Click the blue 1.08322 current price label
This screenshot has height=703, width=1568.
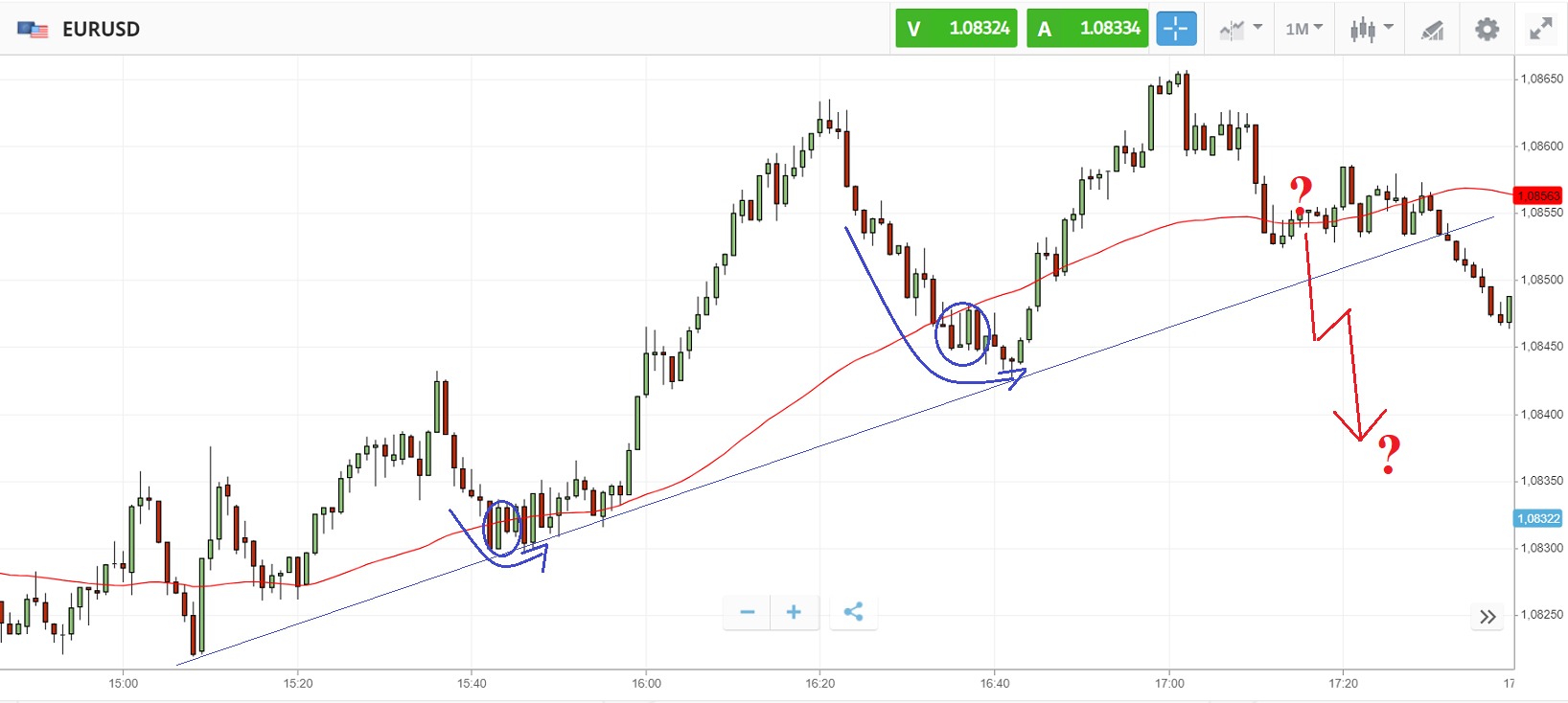1538,518
